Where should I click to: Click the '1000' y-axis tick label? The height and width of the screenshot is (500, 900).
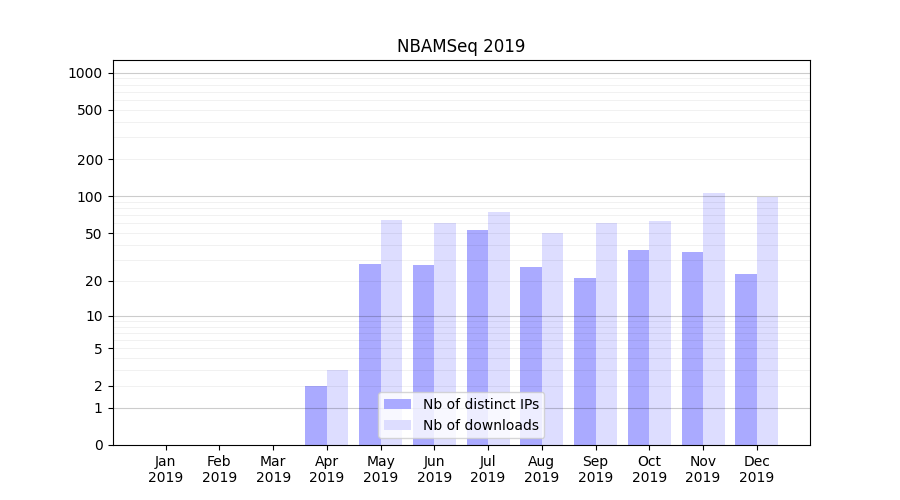(85, 73)
